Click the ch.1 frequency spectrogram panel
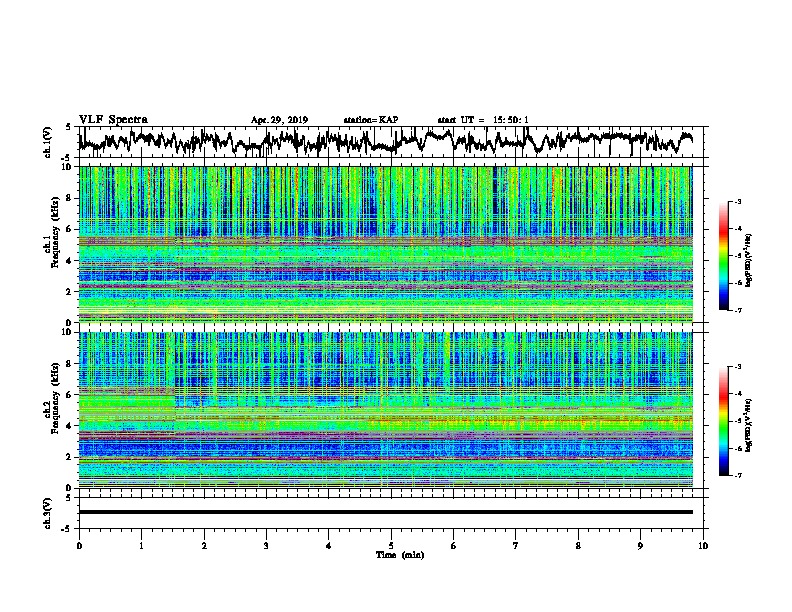Screen dimensions: 792x612 pyautogui.click(x=386, y=244)
